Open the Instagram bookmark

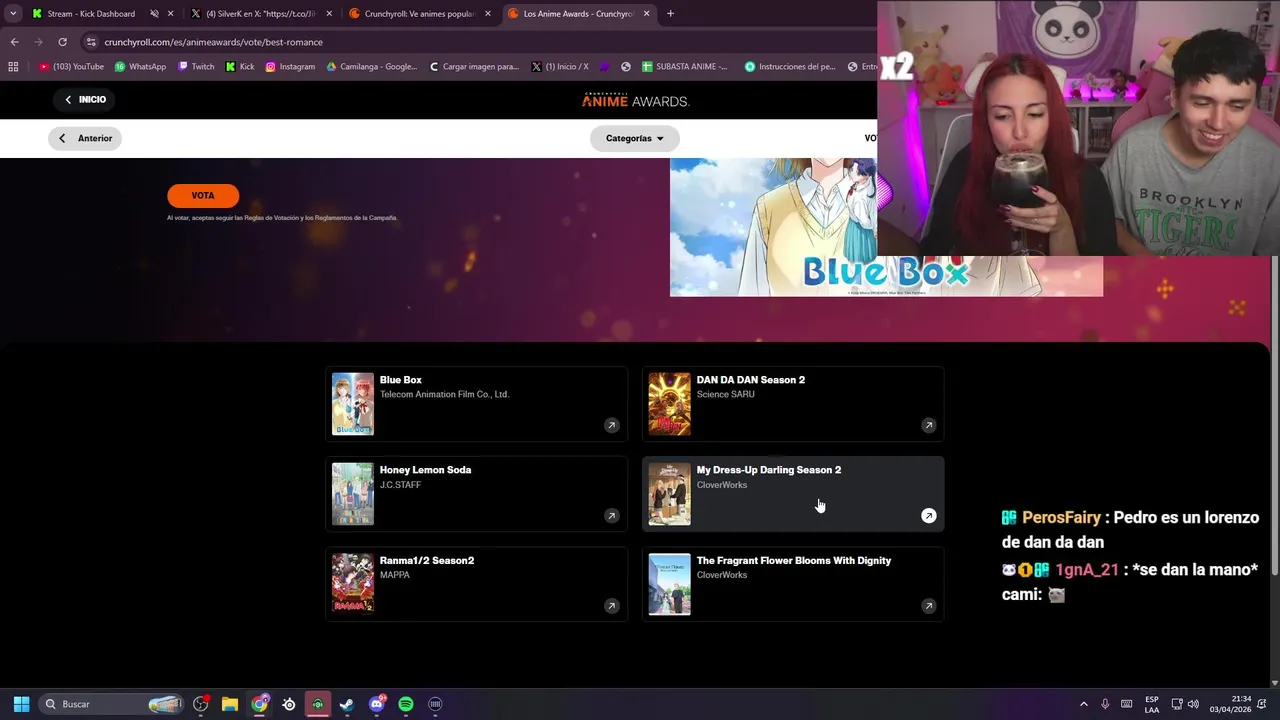point(290,67)
